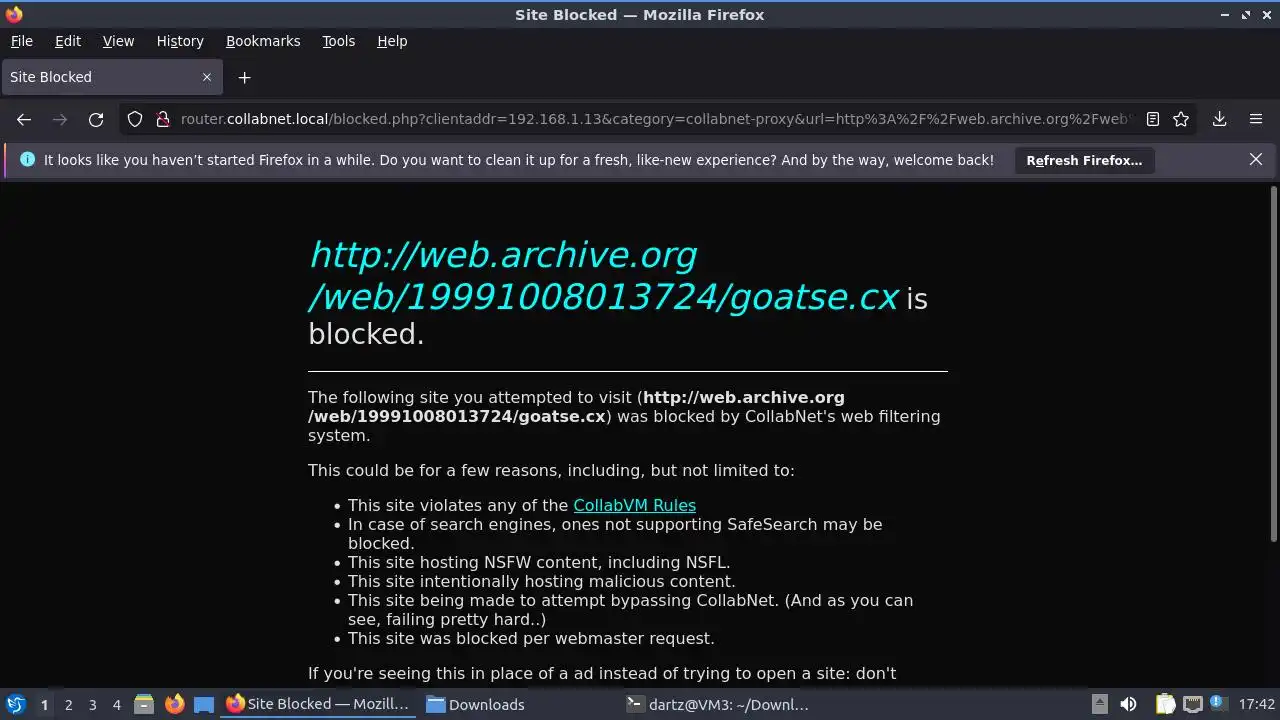
Task: Click 'This site intentionally hosting malicious content.'
Action: coord(541,581)
